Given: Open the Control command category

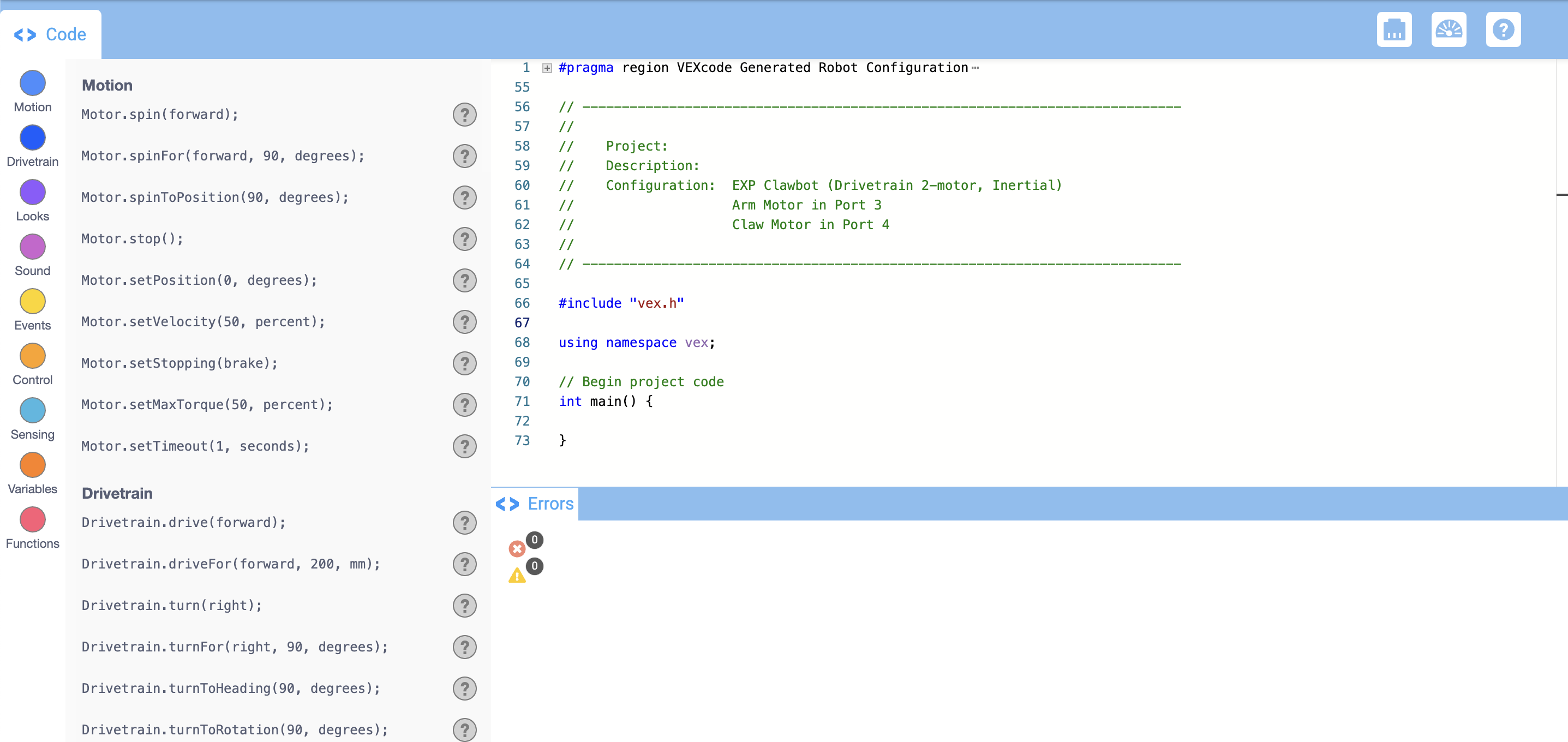Looking at the screenshot, I should (32, 356).
